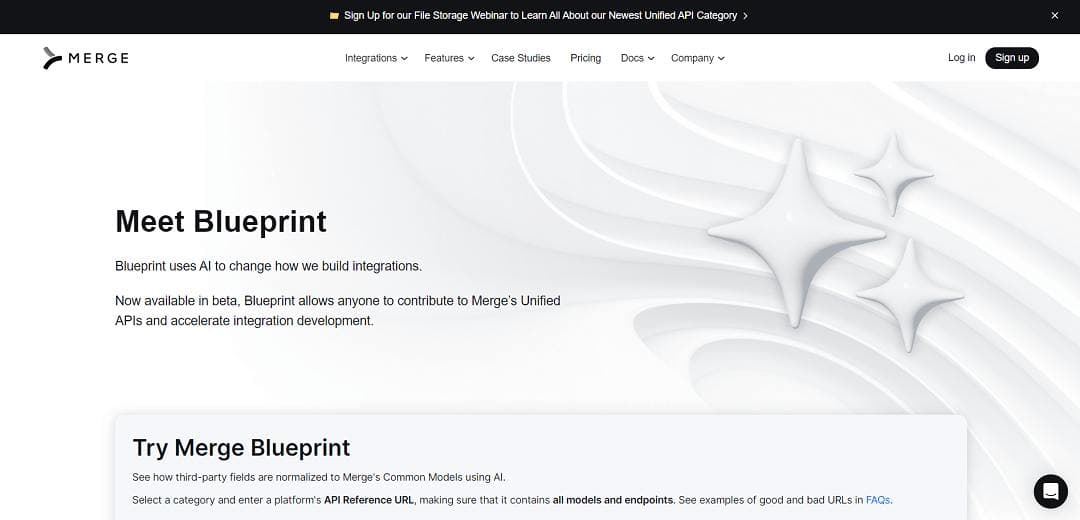Expand the Integrations dropdown menu
Image resolution: width=1080 pixels, height=520 pixels.
point(376,58)
